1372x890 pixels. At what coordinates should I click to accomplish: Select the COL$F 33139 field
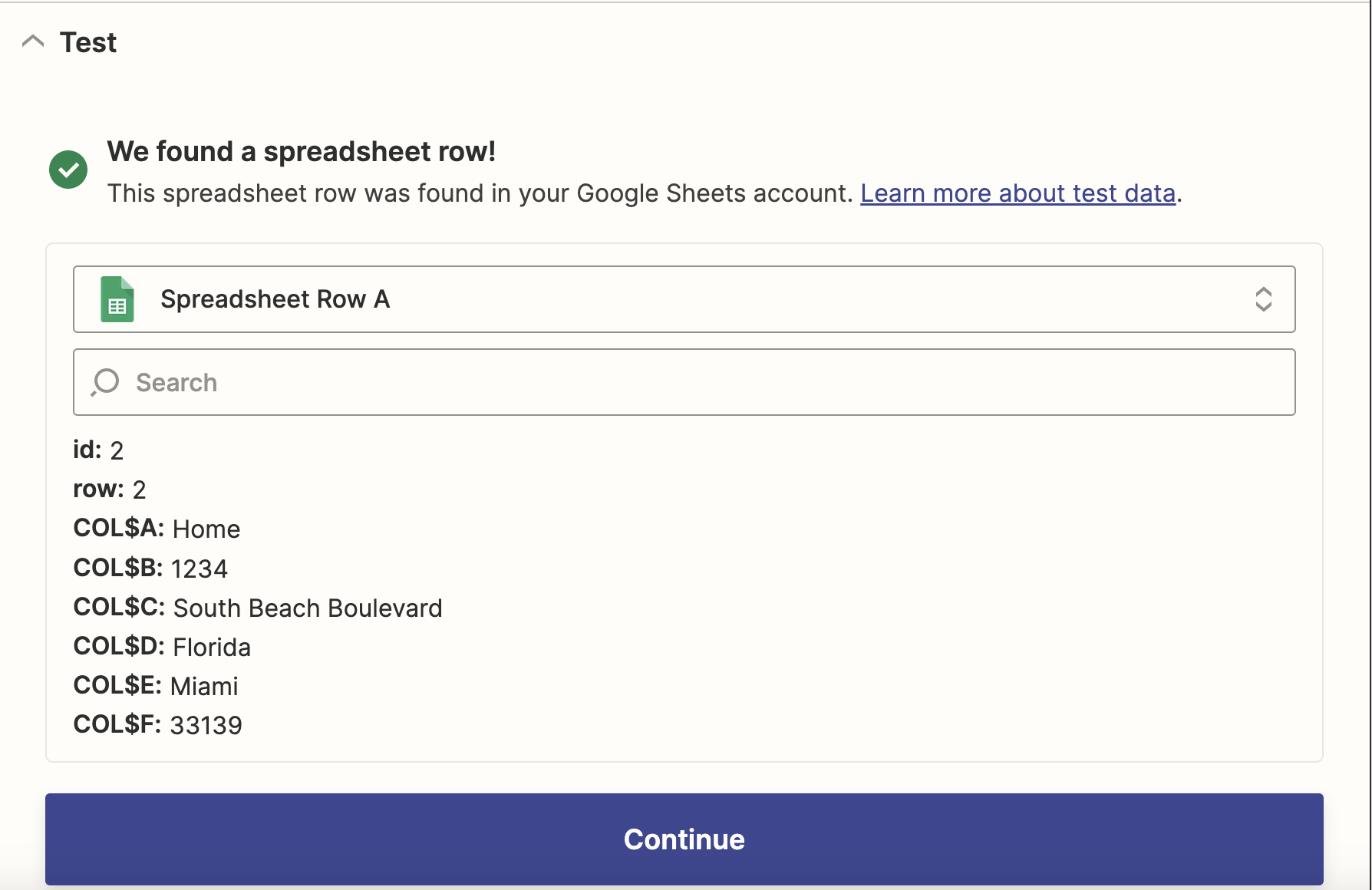157,725
